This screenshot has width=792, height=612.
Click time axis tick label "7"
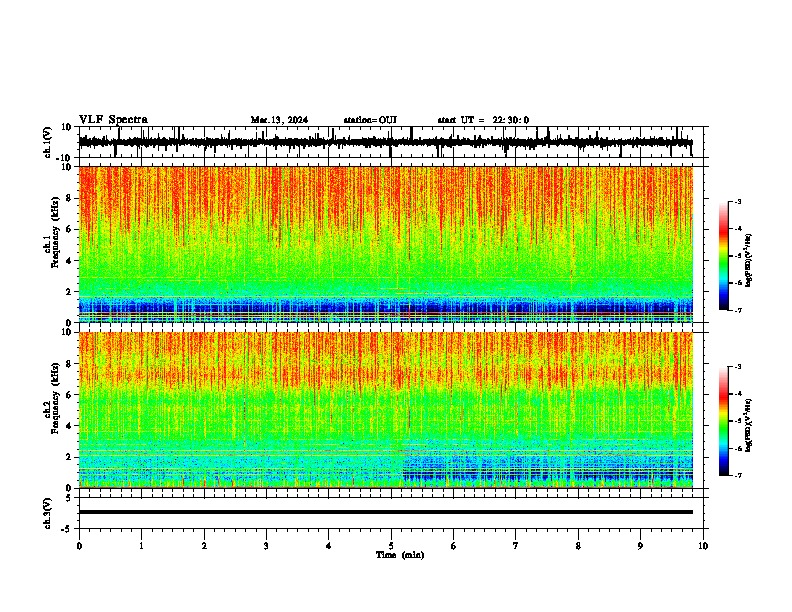(516, 546)
